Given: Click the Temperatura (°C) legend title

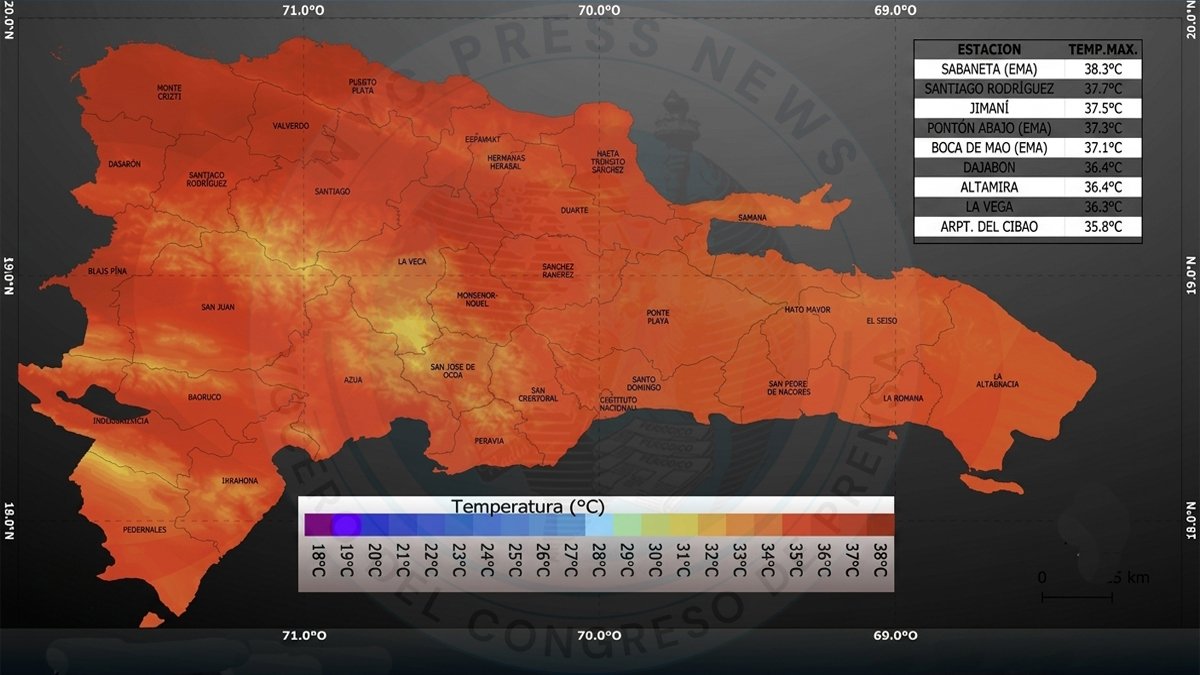Looking at the screenshot, I should pyautogui.click(x=528, y=506).
